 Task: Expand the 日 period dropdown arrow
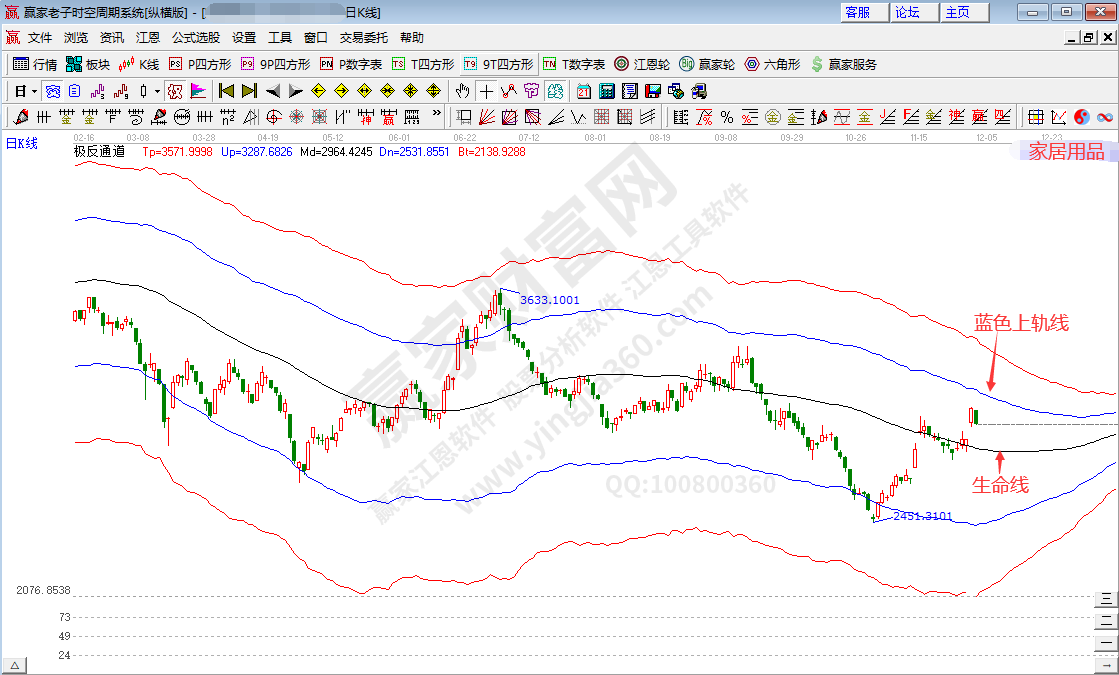(34, 91)
